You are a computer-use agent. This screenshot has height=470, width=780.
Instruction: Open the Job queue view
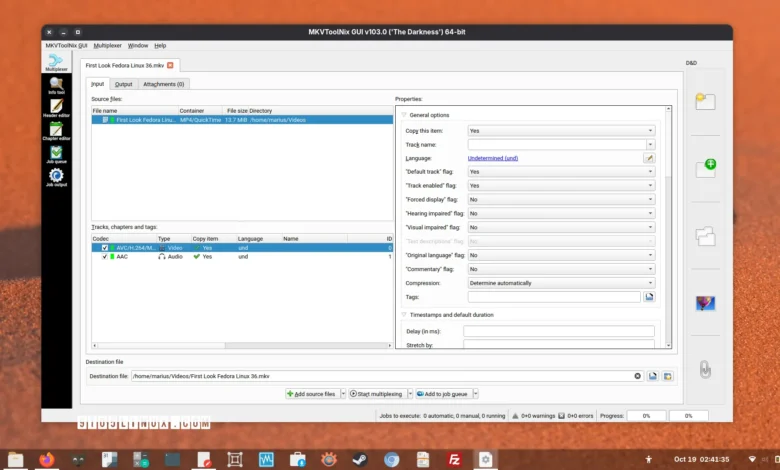point(56,154)
